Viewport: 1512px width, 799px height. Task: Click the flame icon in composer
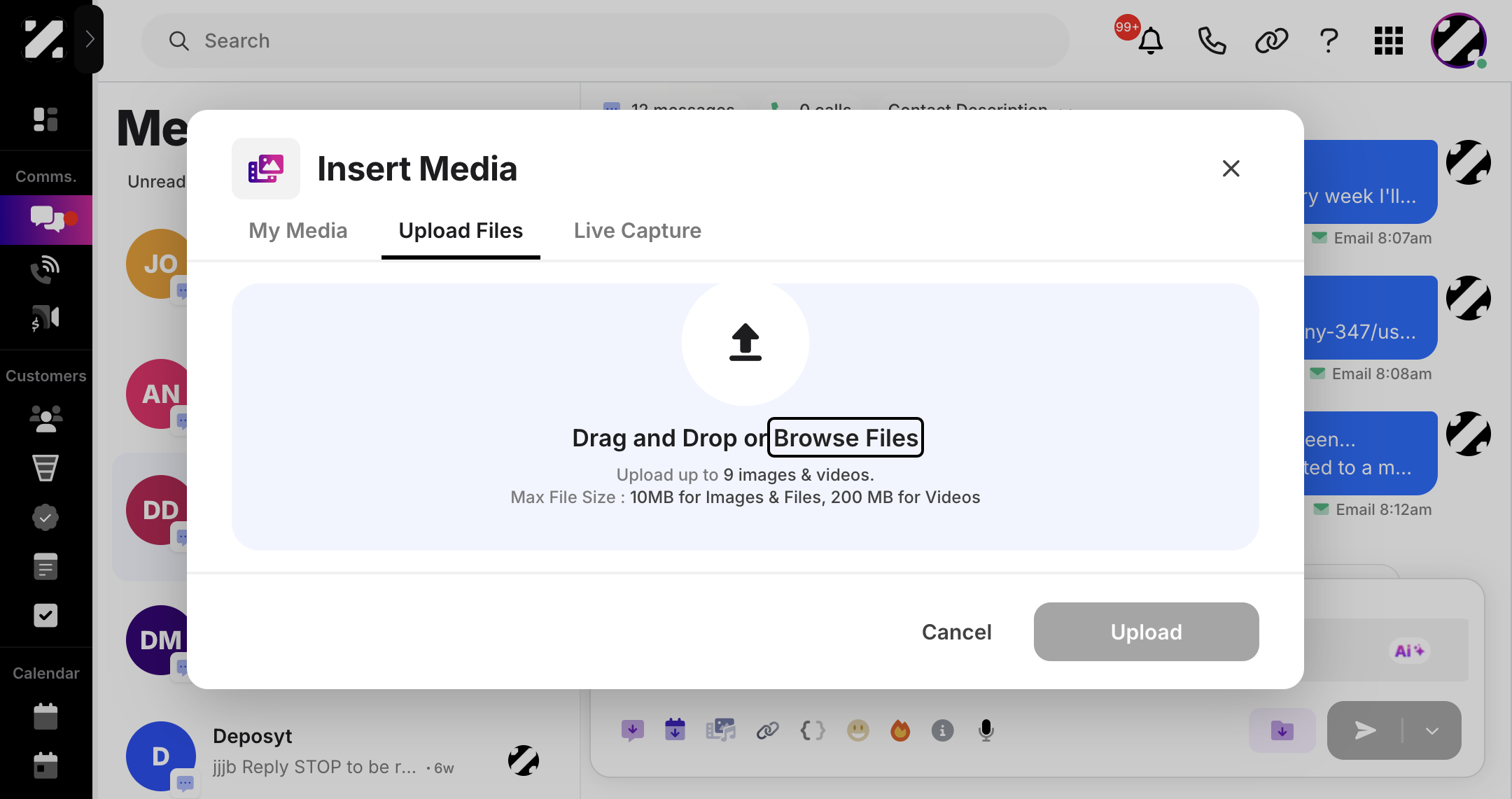[900, 730]
